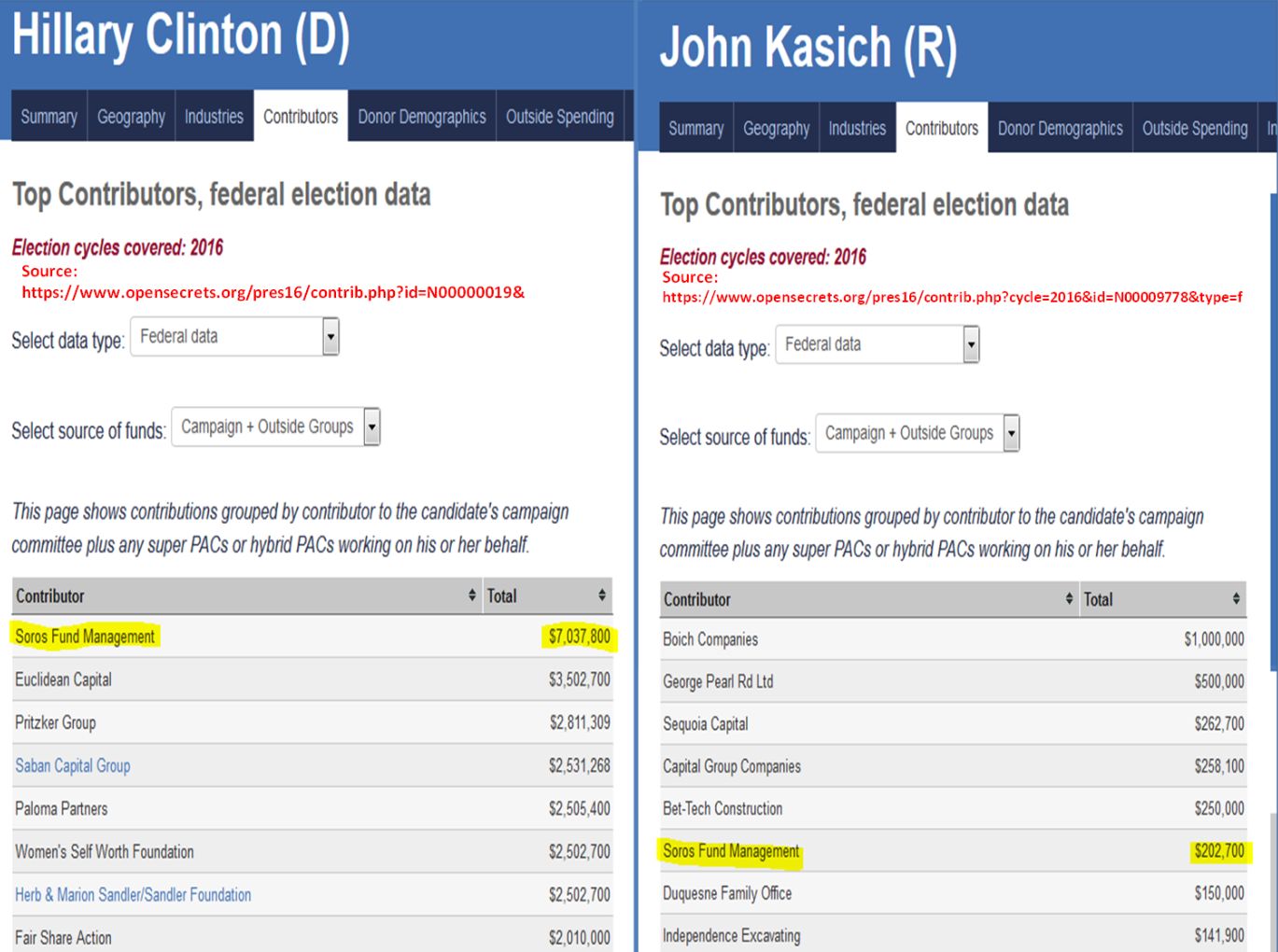Select Boich Companies row in Kasich table

(x=953, y=639)
